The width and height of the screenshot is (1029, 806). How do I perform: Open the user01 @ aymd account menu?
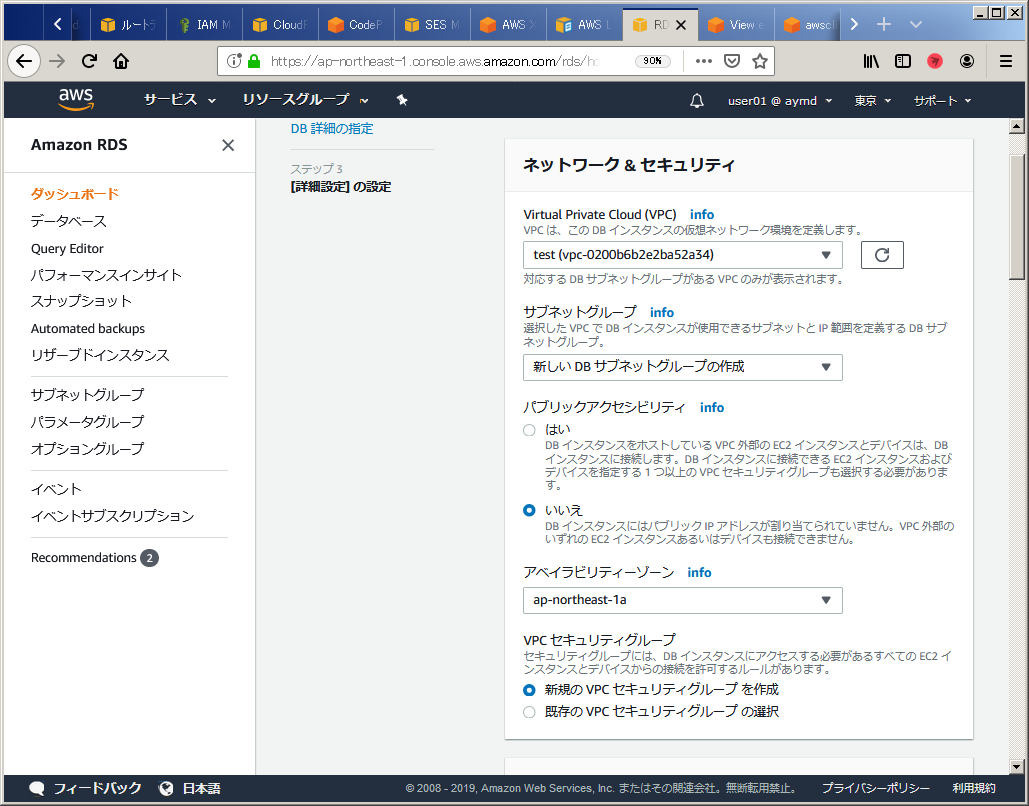(x=780, y=100)
